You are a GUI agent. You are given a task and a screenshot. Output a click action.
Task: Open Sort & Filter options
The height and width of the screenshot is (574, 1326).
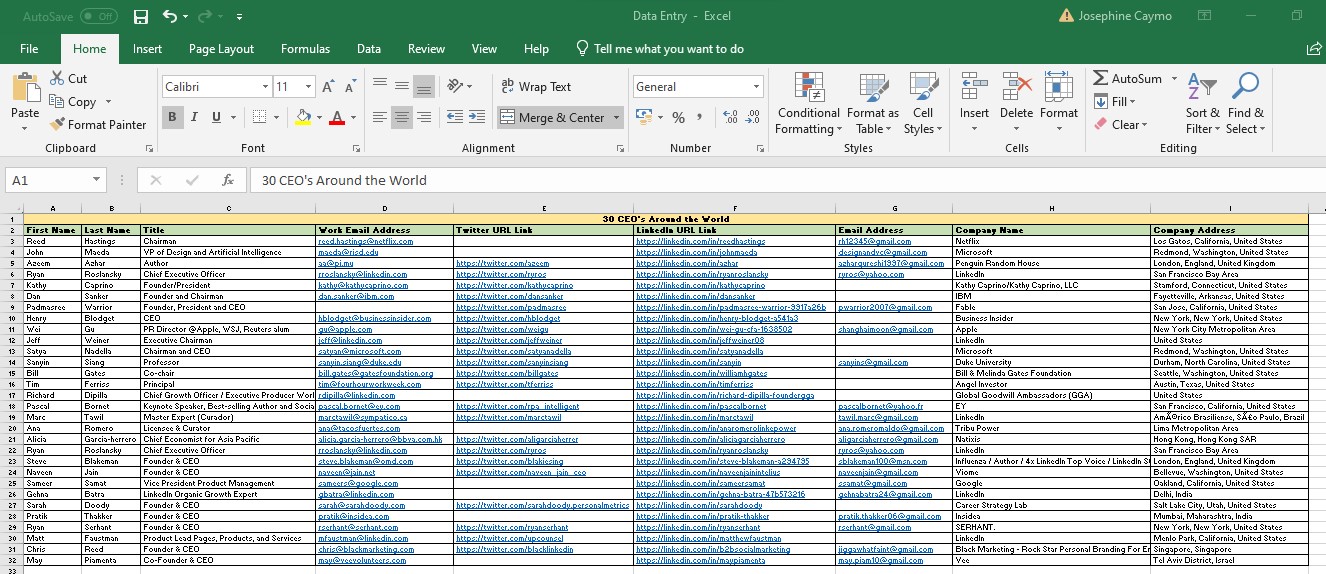tap(1202, 103)
